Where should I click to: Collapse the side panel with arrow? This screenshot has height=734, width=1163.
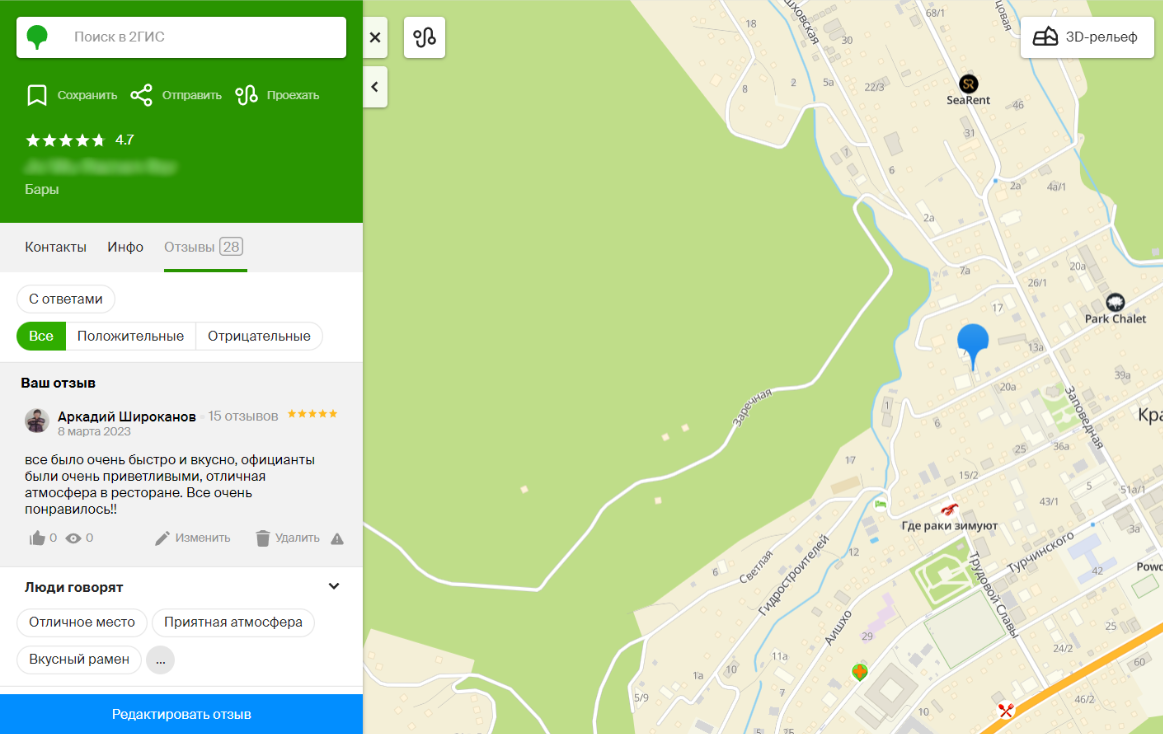click(375, 87)
